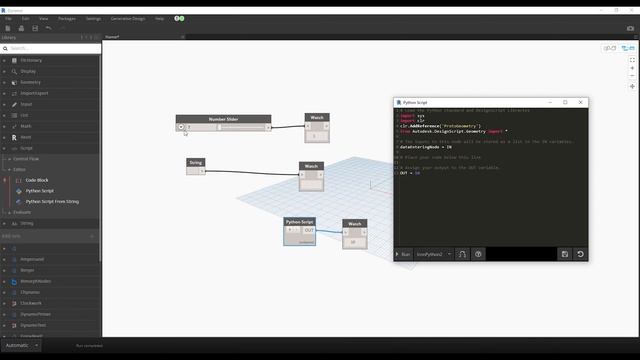
Task: Click the Revit R category icon
Action: 14,138
